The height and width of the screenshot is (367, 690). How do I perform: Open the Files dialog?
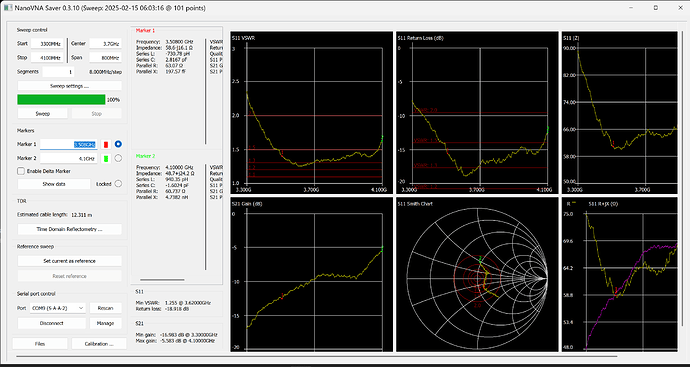(x=40, y=344)
